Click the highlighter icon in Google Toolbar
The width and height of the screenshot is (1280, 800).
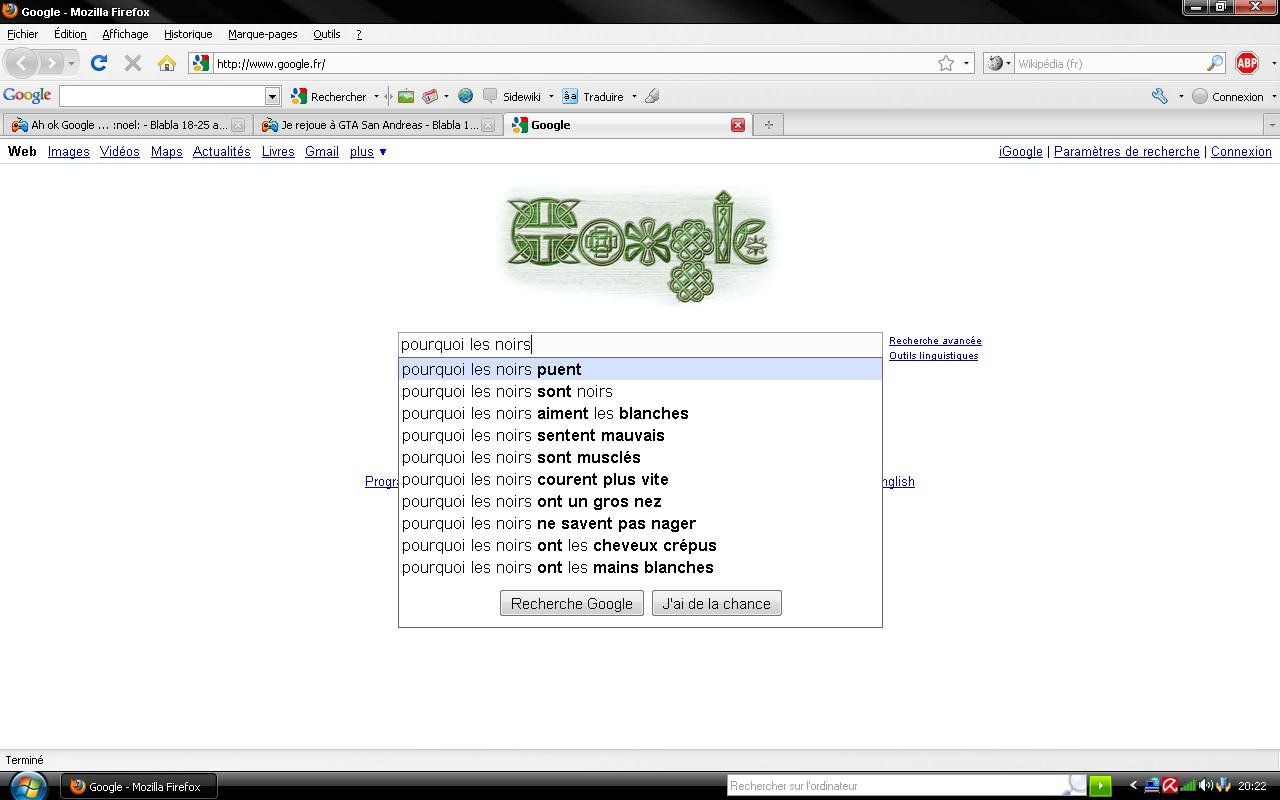(x=652, y=96)
